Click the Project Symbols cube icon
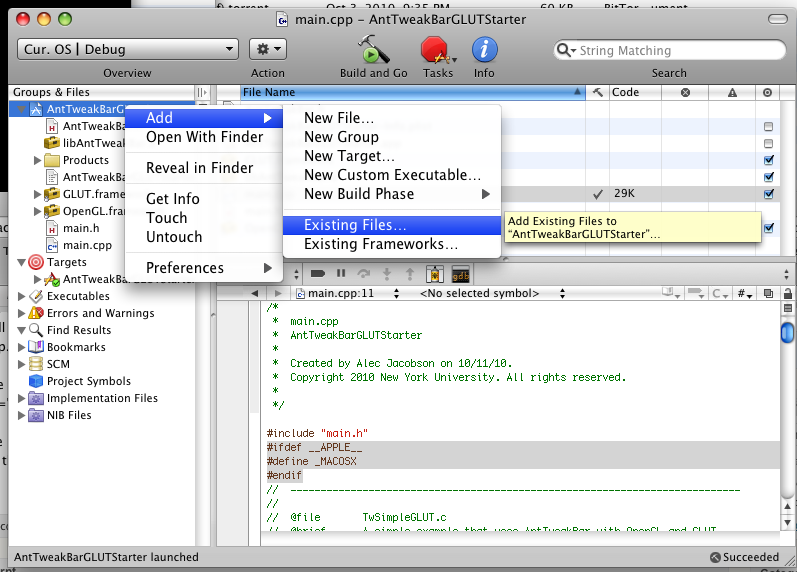This screenshot has width=797, height=572. (x=36, y=381)
